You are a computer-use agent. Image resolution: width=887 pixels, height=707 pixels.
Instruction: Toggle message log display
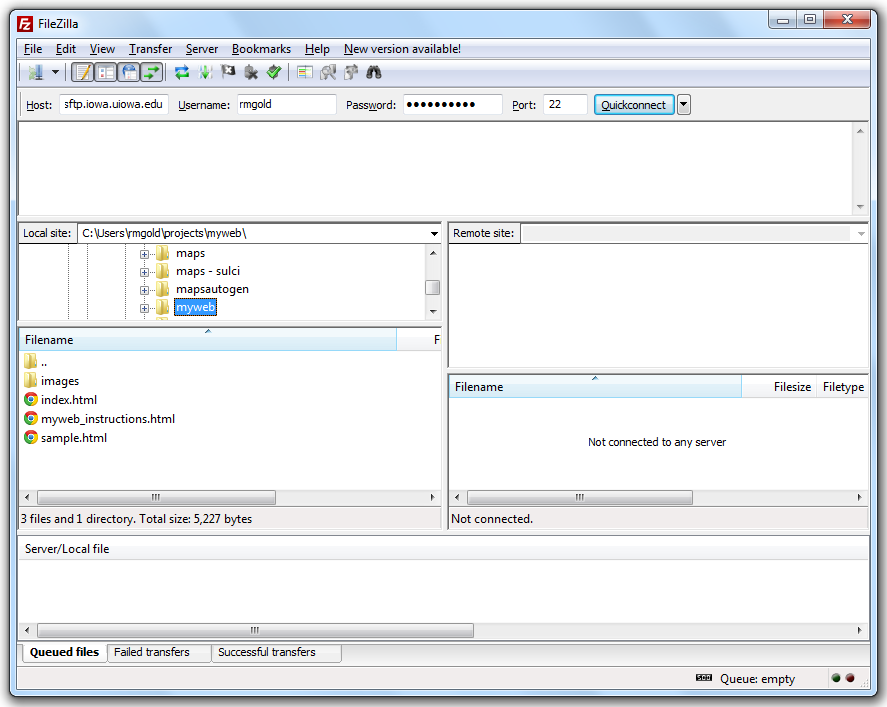tap(83, 72)
